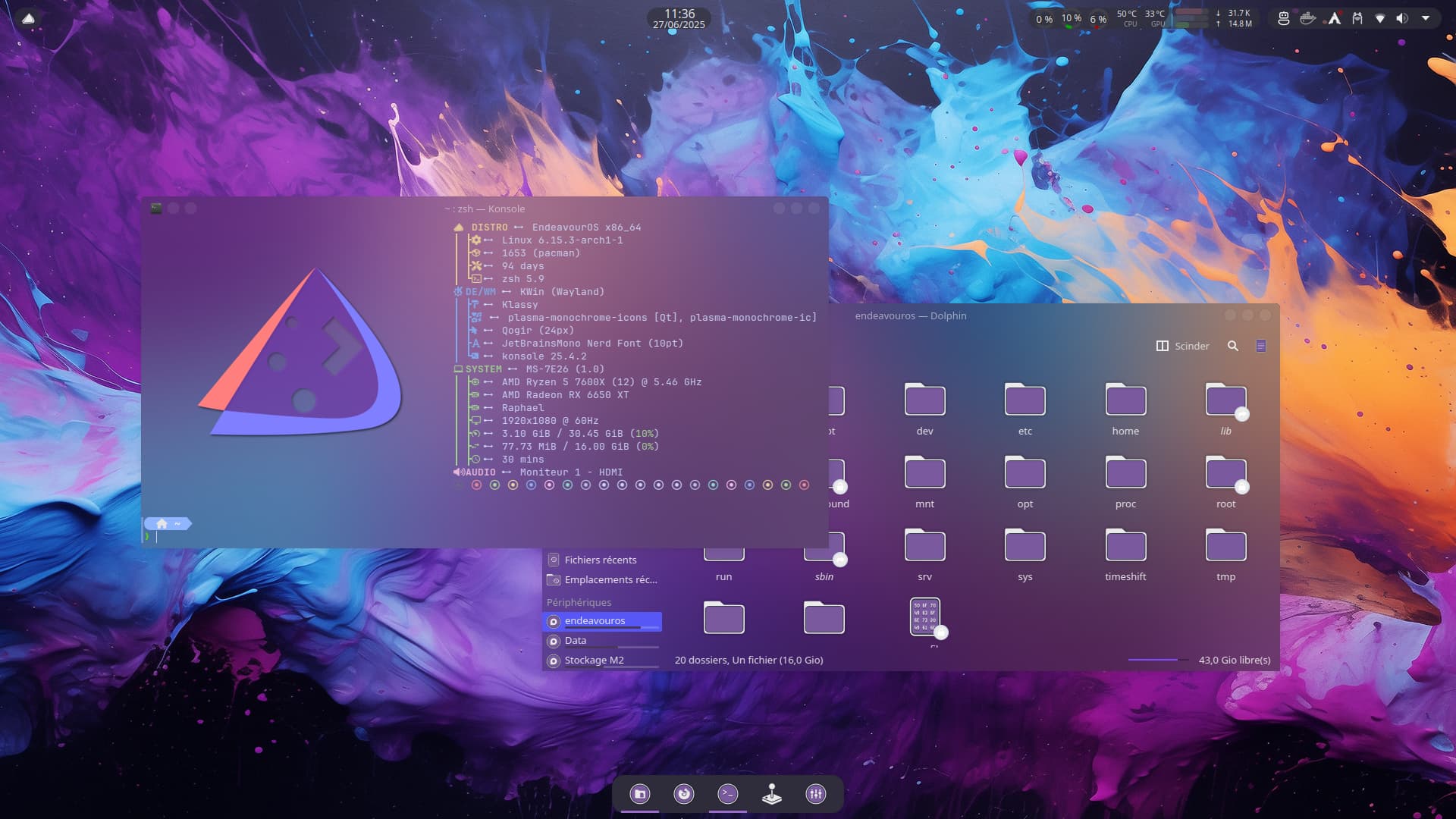Open the EndeavourOS application launcher
Screen dimensions: 1456x819
28,18
